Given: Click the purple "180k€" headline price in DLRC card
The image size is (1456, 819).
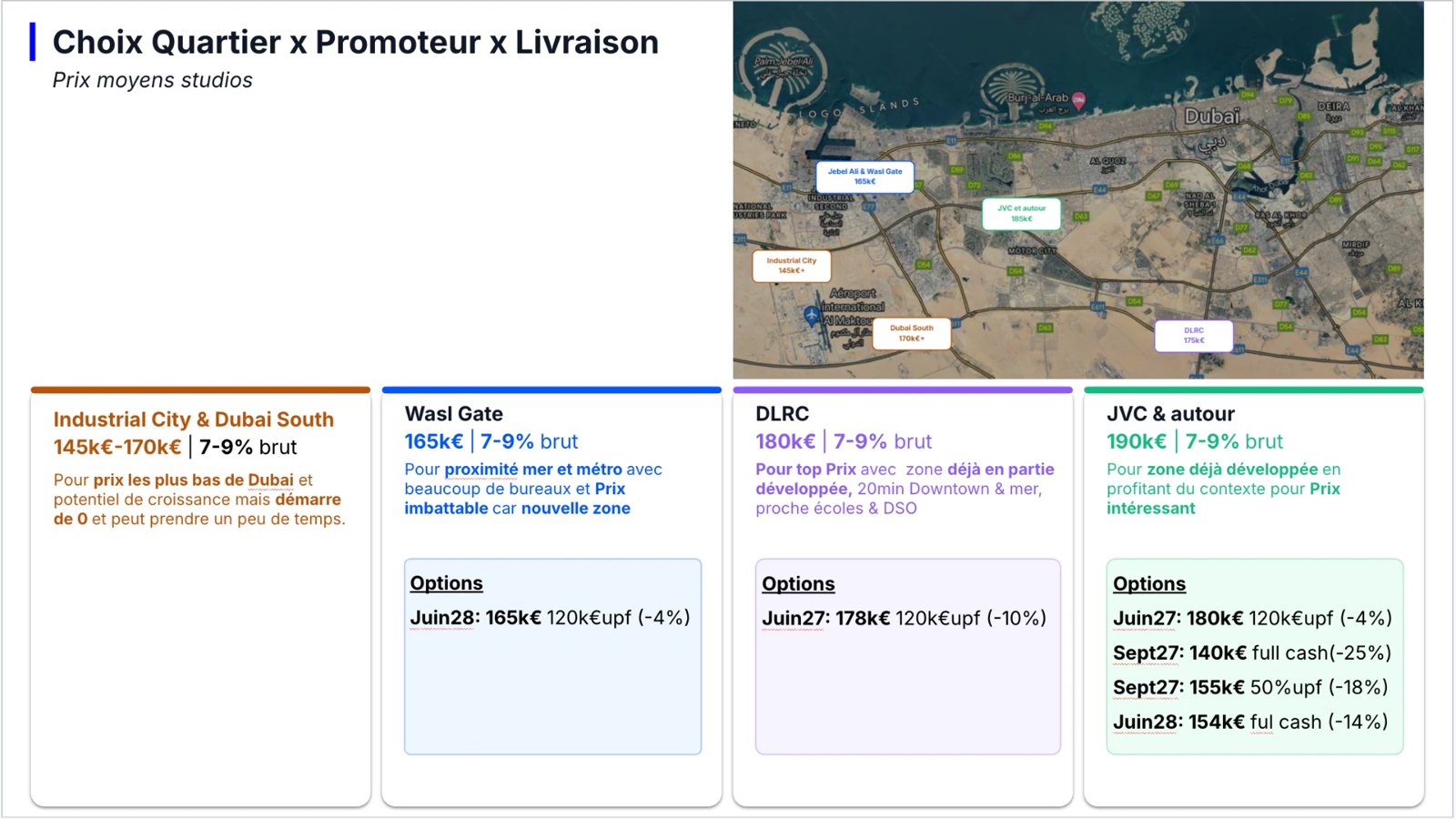Looking at the screenshot, I should pos(785,441).
